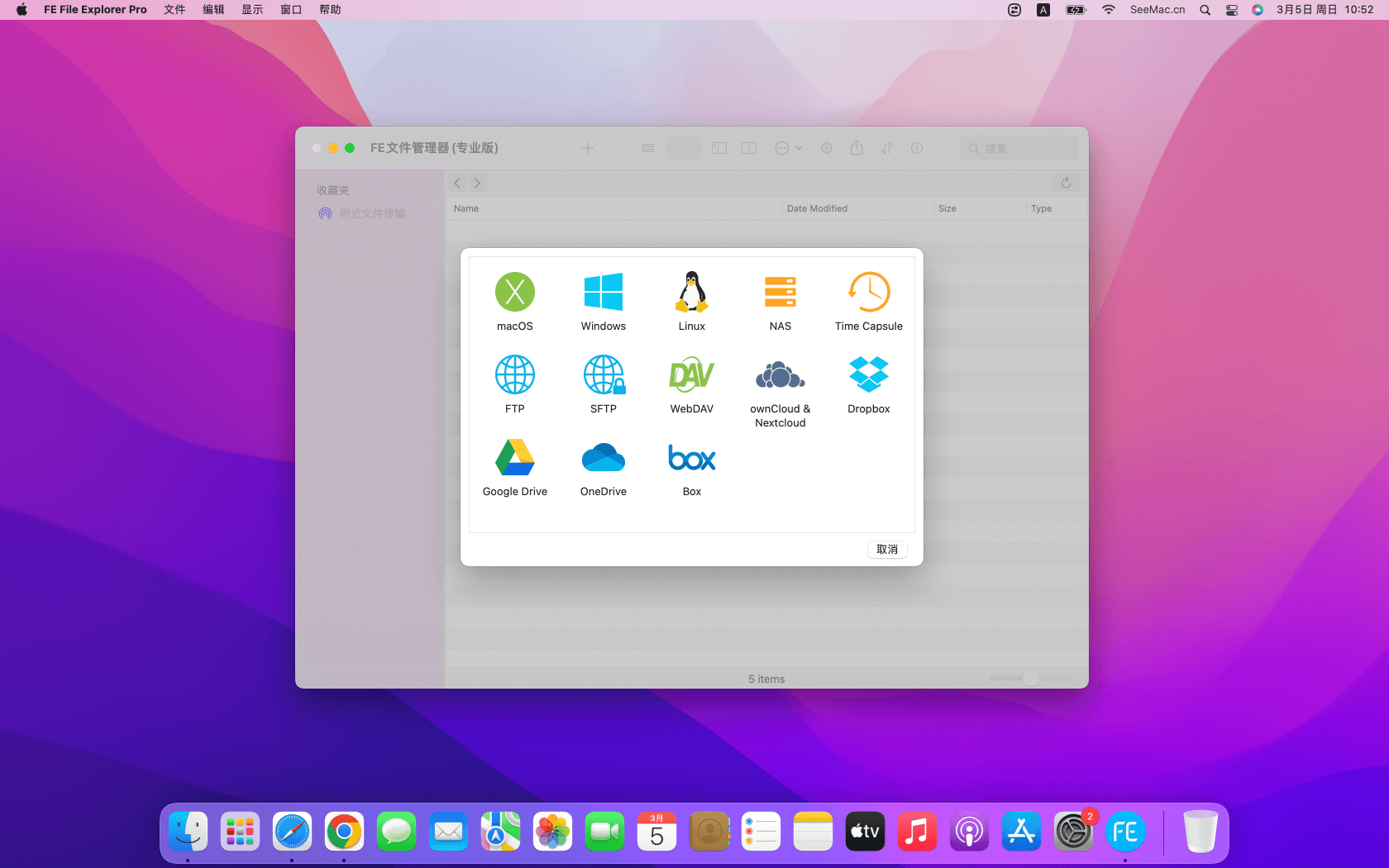This screenshot has height=868, width=1389.
Task: Add a Dropbox connection
Action: (868, 375)
